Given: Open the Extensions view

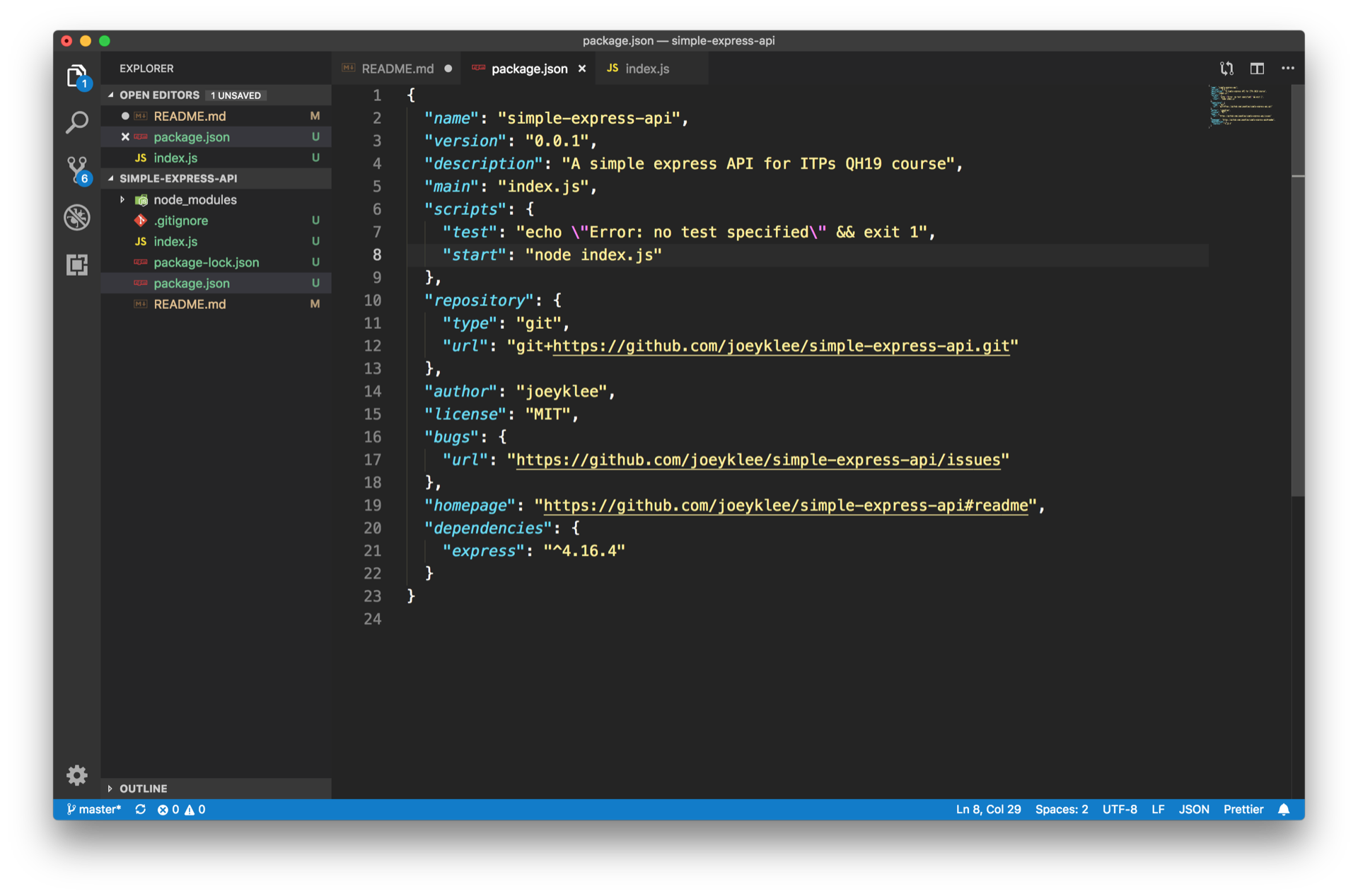Looking at the screenshot, I should 76,264.
